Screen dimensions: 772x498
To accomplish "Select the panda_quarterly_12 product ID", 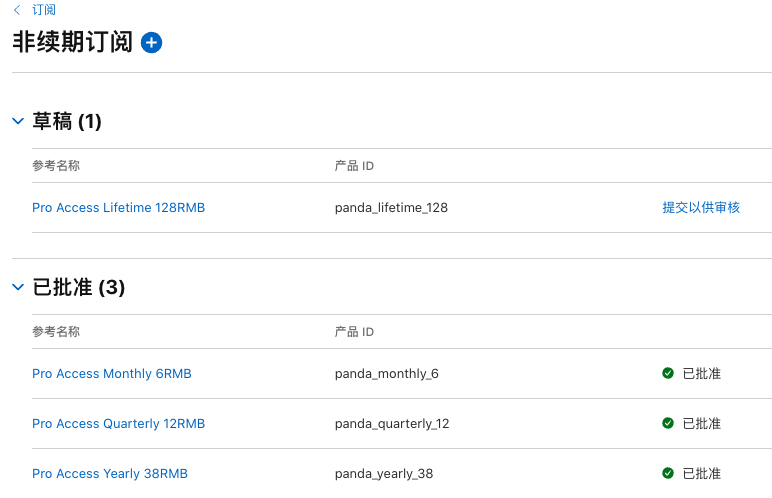I will tap(392, 424).
